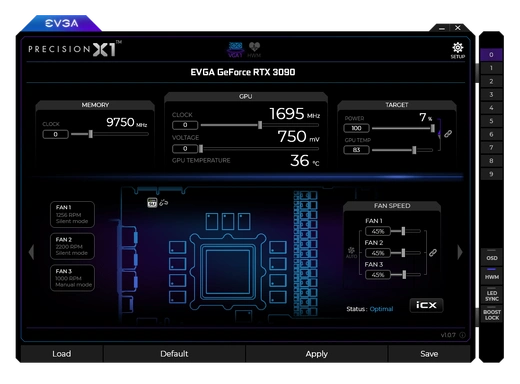Toggle Boost Lock
The height and width of the screenshot is (384, 520).
pyautogui.click(x=492, y=315)
